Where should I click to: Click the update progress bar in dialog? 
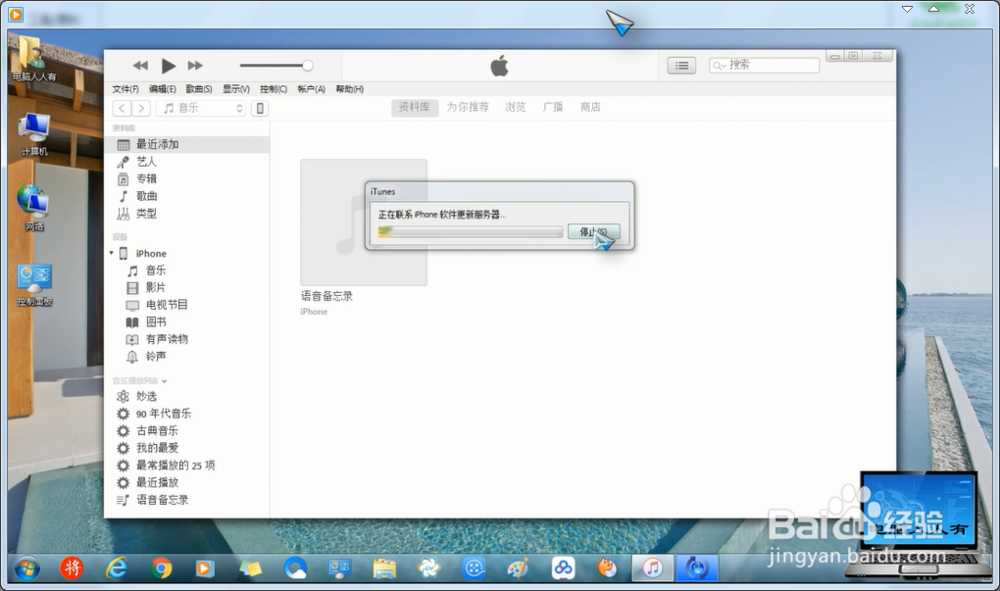click(x=470, y=232)
